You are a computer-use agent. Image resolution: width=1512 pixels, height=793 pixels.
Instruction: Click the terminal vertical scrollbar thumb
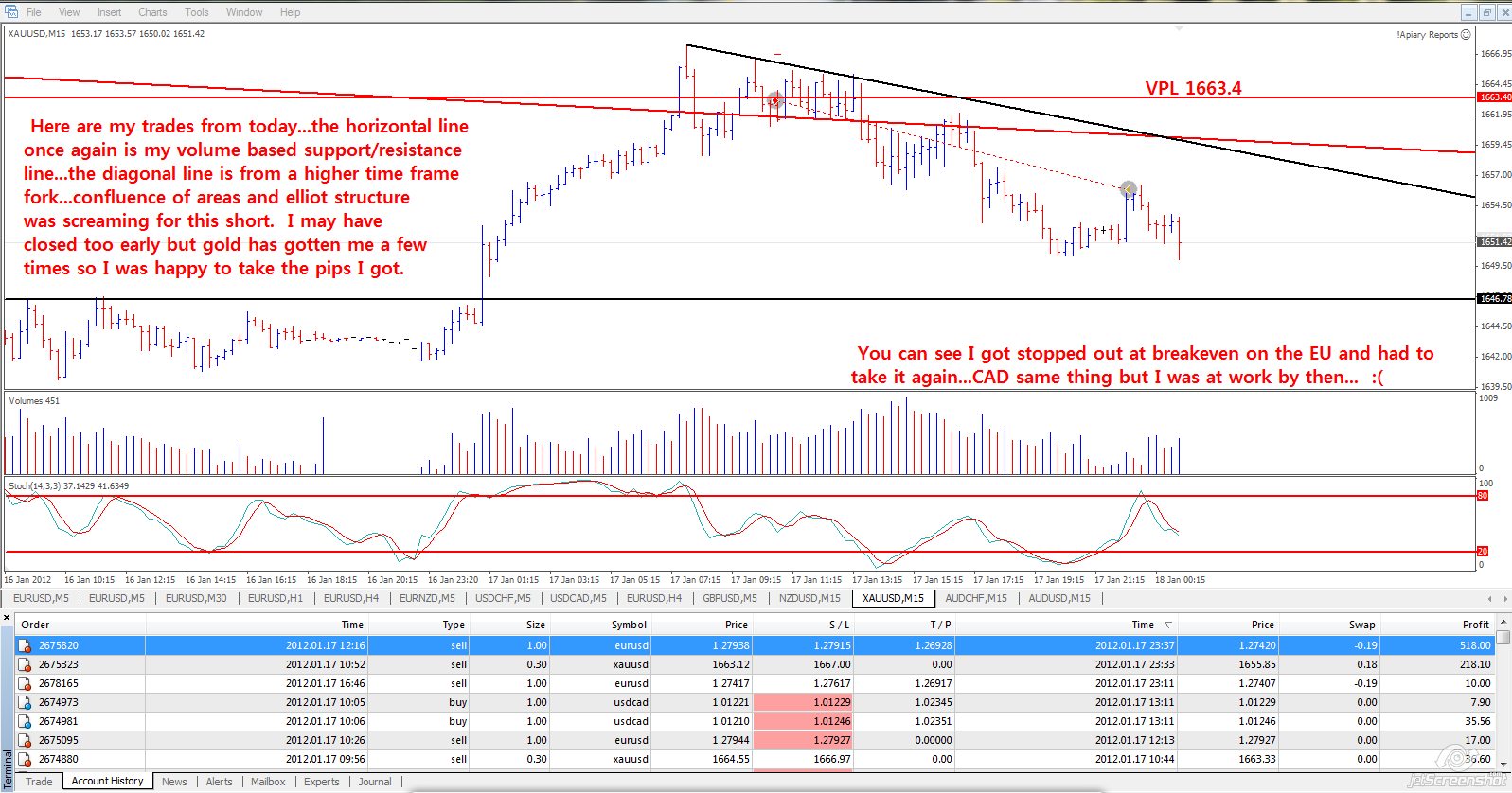tap(1503, 638)
